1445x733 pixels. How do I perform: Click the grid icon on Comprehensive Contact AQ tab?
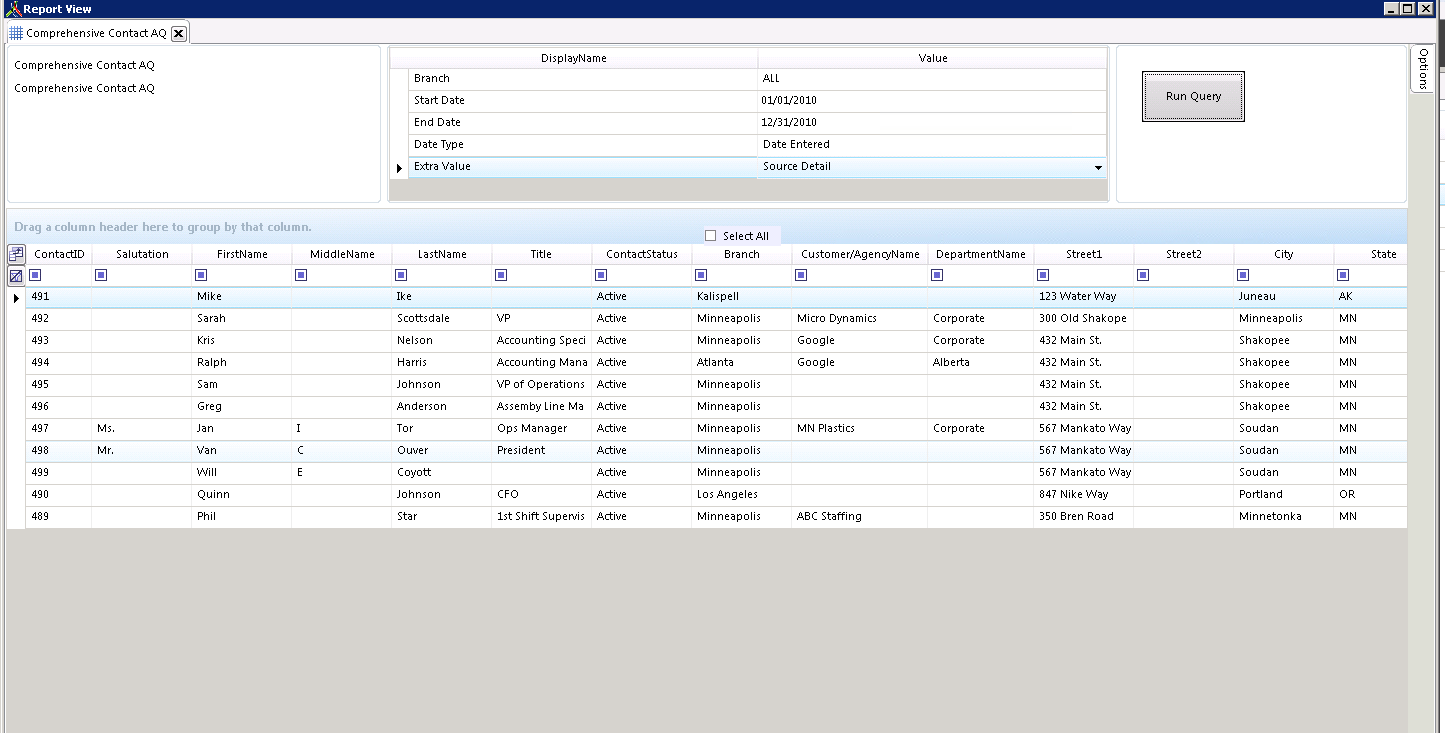pos(16,33)
